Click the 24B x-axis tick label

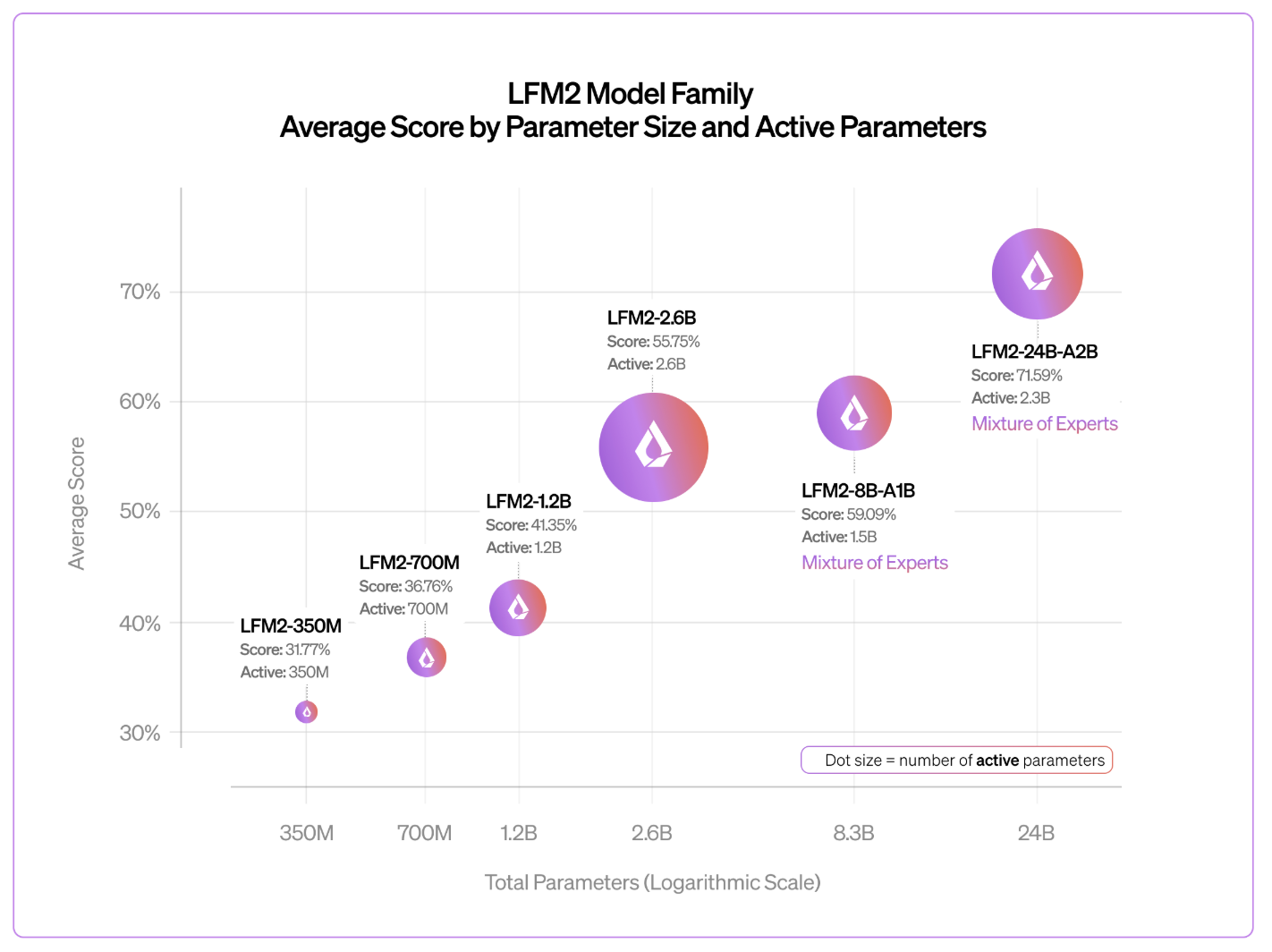point(1036,833)
